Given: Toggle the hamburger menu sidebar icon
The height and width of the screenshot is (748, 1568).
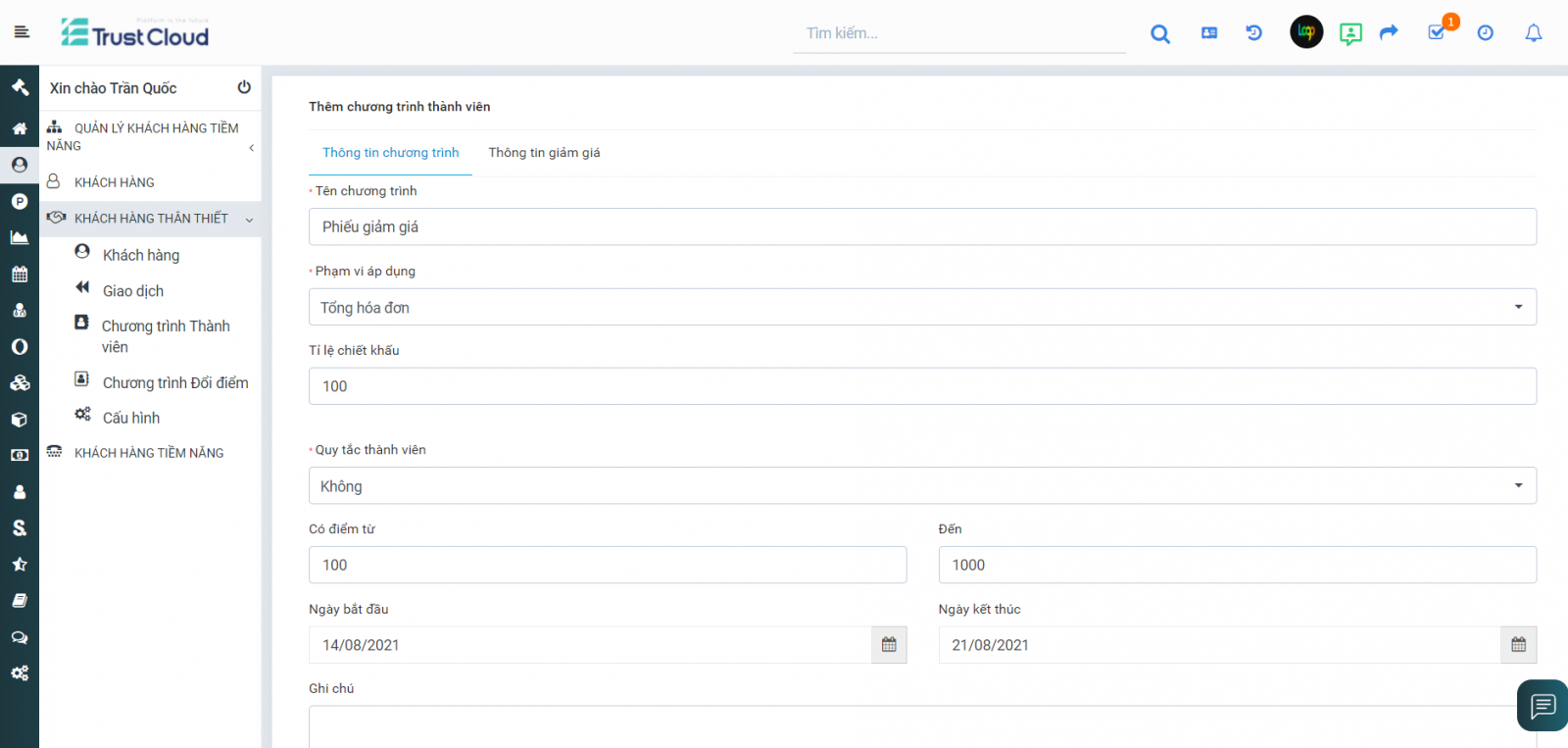Looking at the screenshot, I should tap(22, 32).
